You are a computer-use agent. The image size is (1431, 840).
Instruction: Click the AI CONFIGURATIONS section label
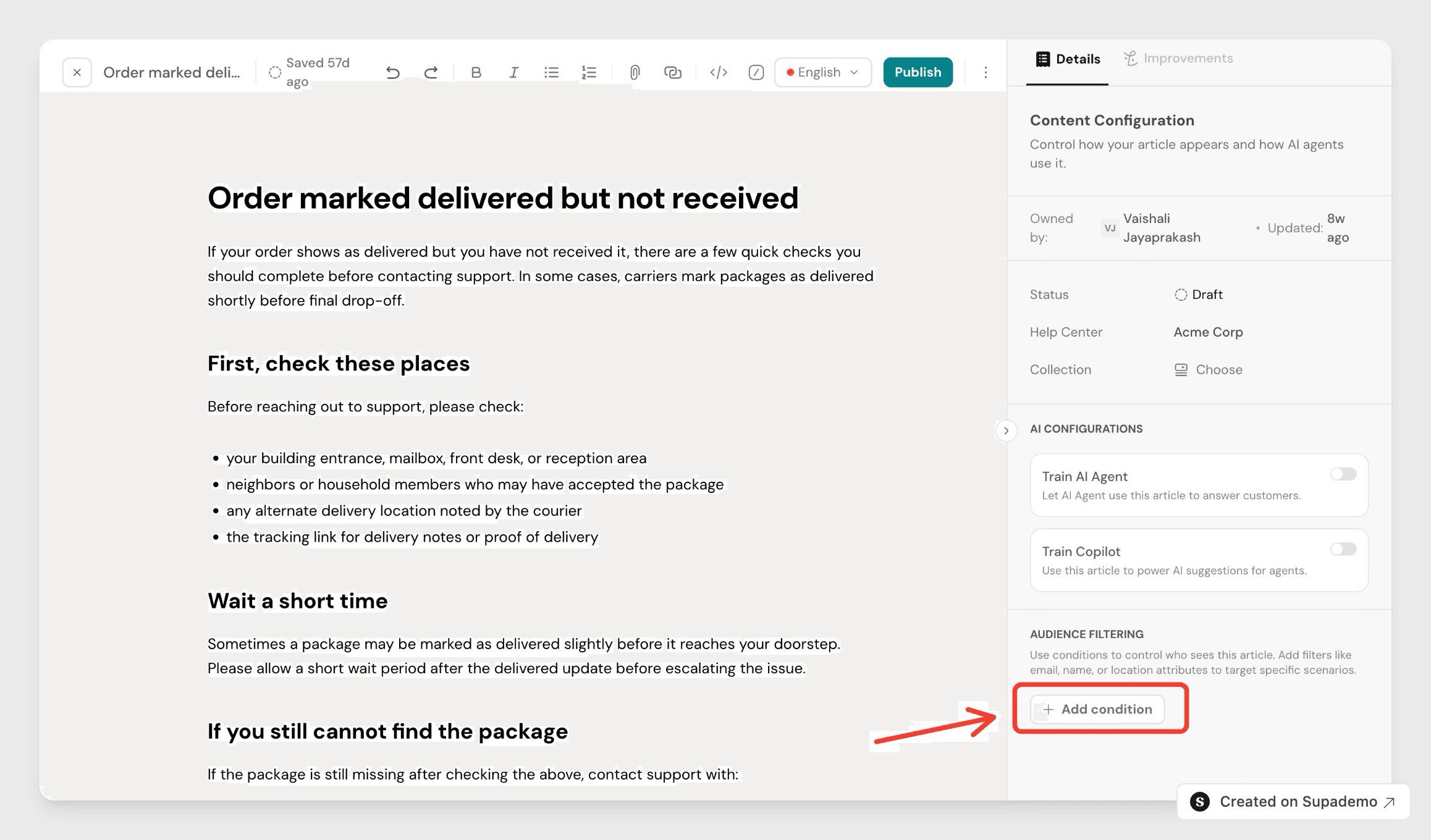point(1086,429)
